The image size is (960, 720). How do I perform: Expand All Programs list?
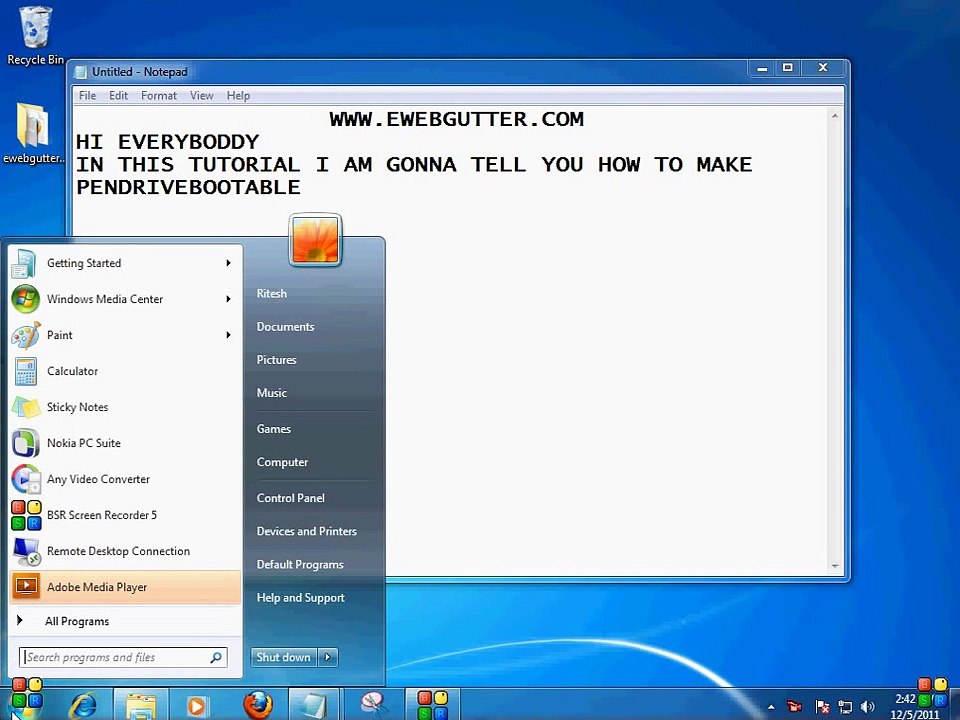(x=125, y=621)
